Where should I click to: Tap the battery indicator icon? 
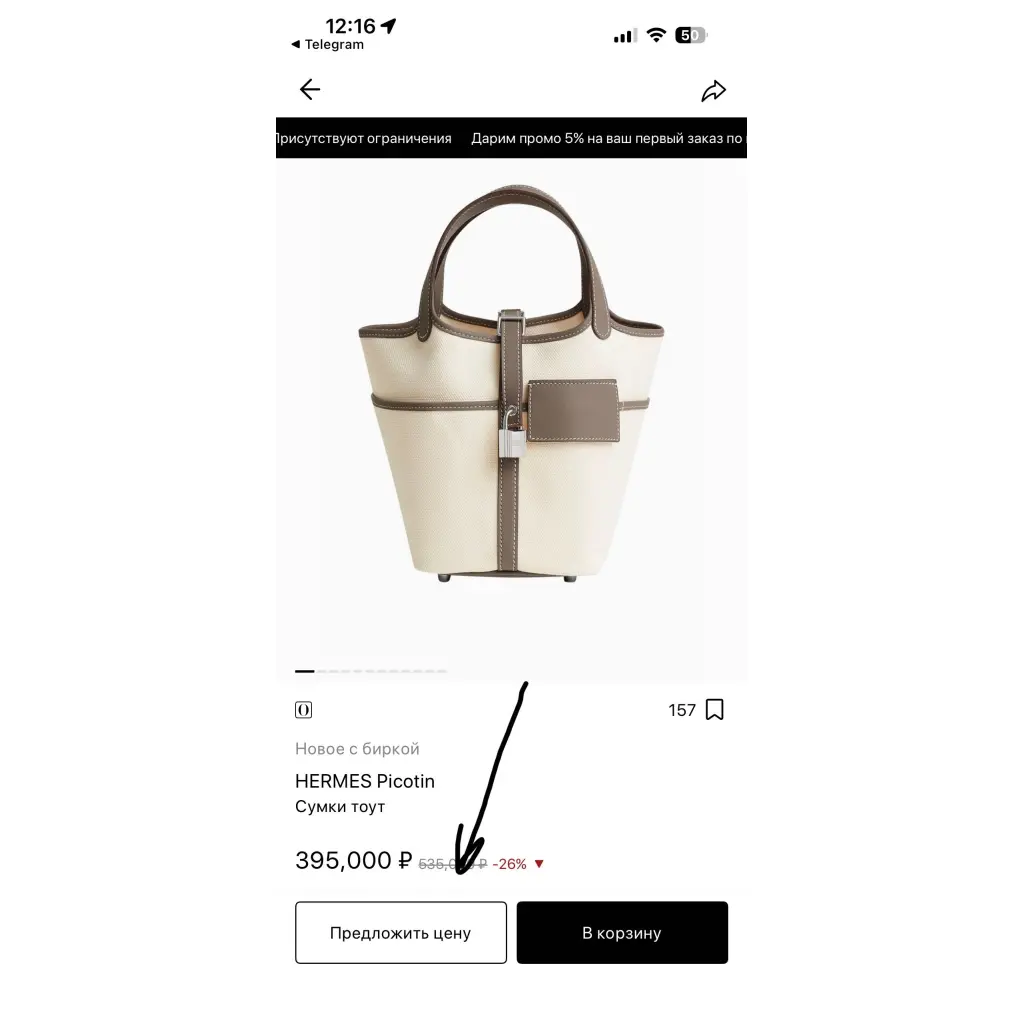691,35
